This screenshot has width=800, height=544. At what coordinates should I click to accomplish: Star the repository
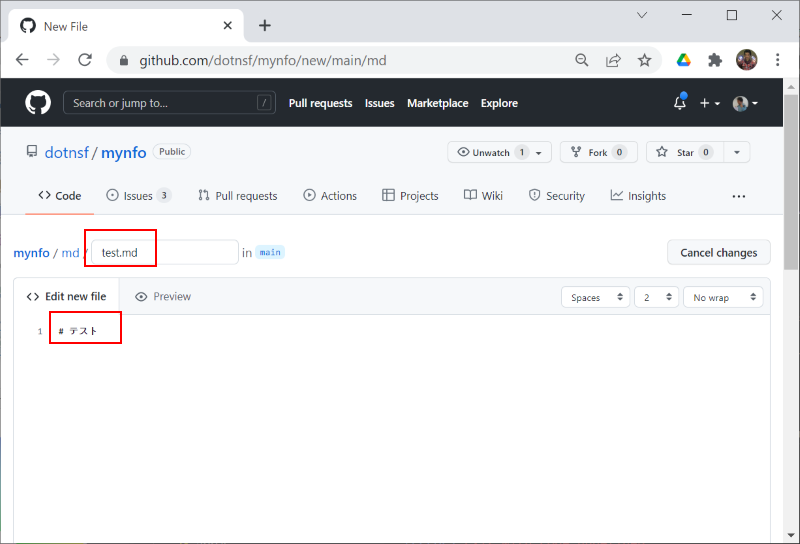685,152
